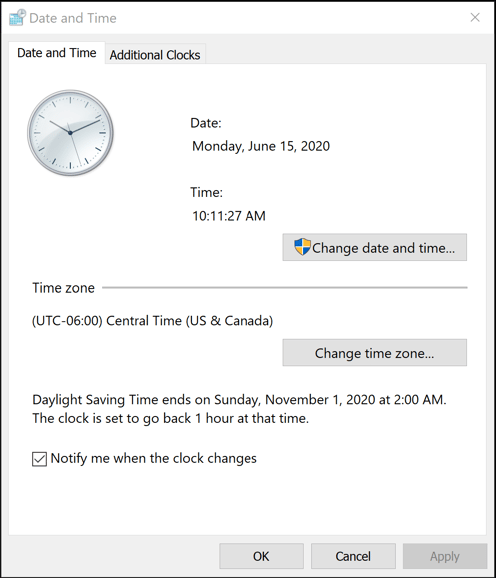This screenshot has height=578, width=496.
Task: Close the Date and Time dialog
Action: pos(475,17)
